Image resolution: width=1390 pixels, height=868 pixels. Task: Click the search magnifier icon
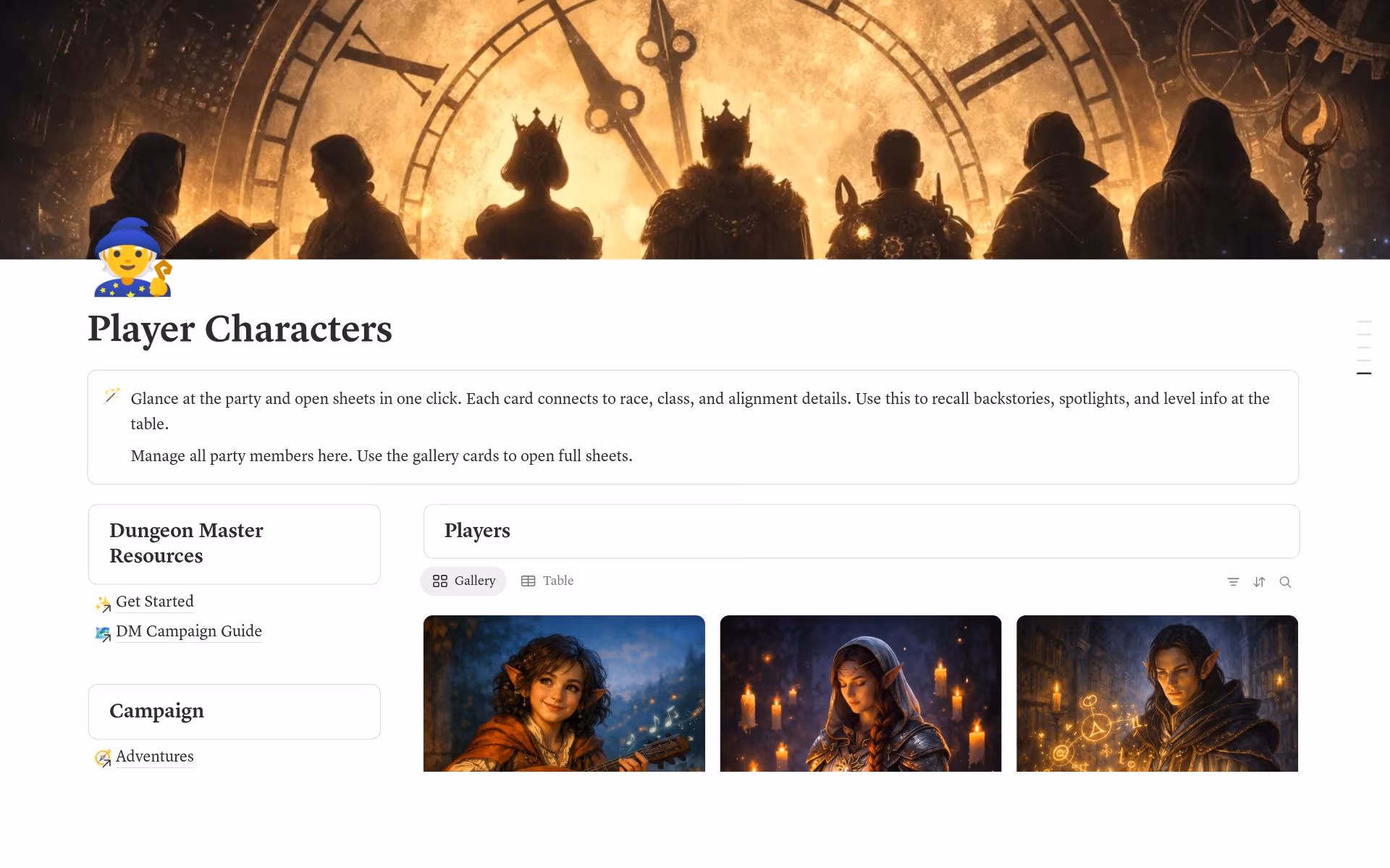point(1285,582)
